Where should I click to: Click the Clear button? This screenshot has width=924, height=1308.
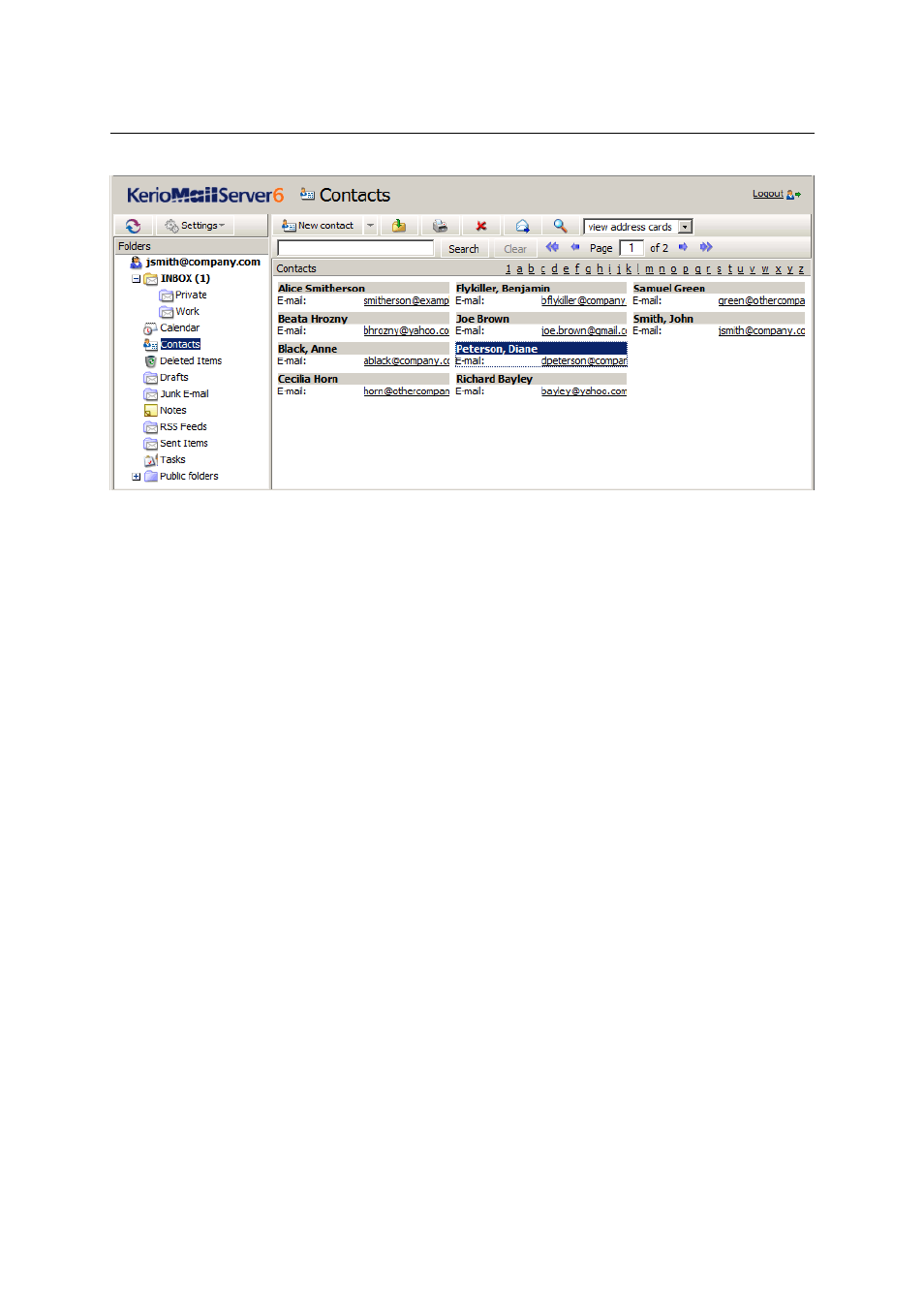pyautogui.click(x=515, y=249)
